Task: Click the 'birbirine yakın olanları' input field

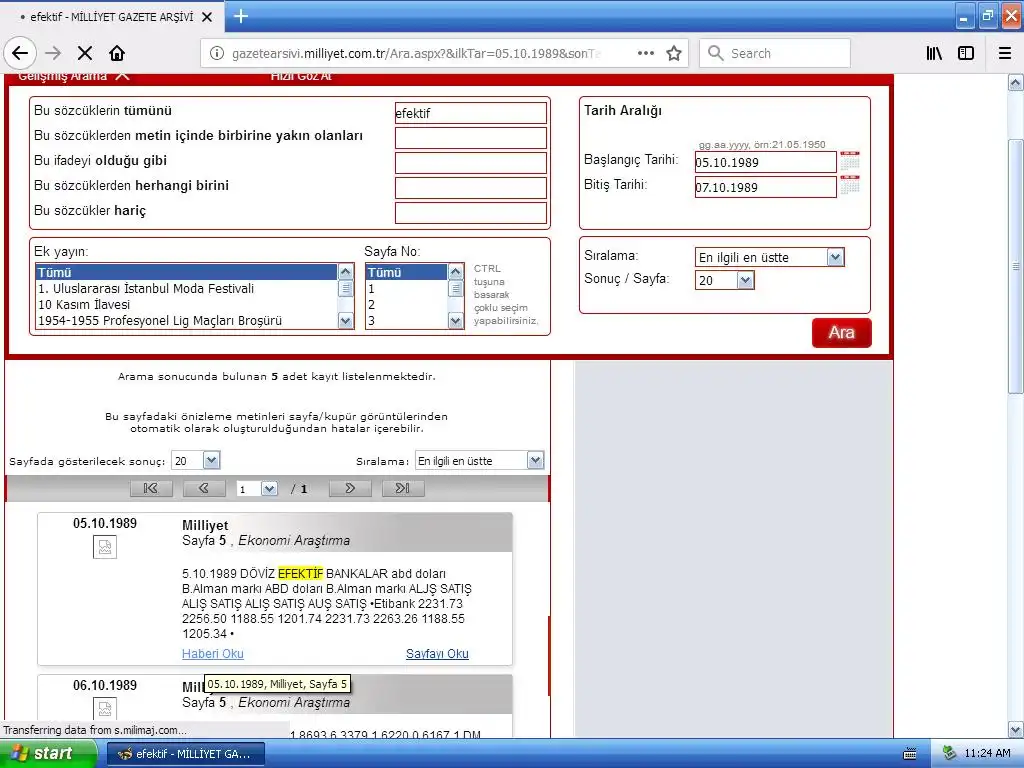Action: (x=471, y=138)
